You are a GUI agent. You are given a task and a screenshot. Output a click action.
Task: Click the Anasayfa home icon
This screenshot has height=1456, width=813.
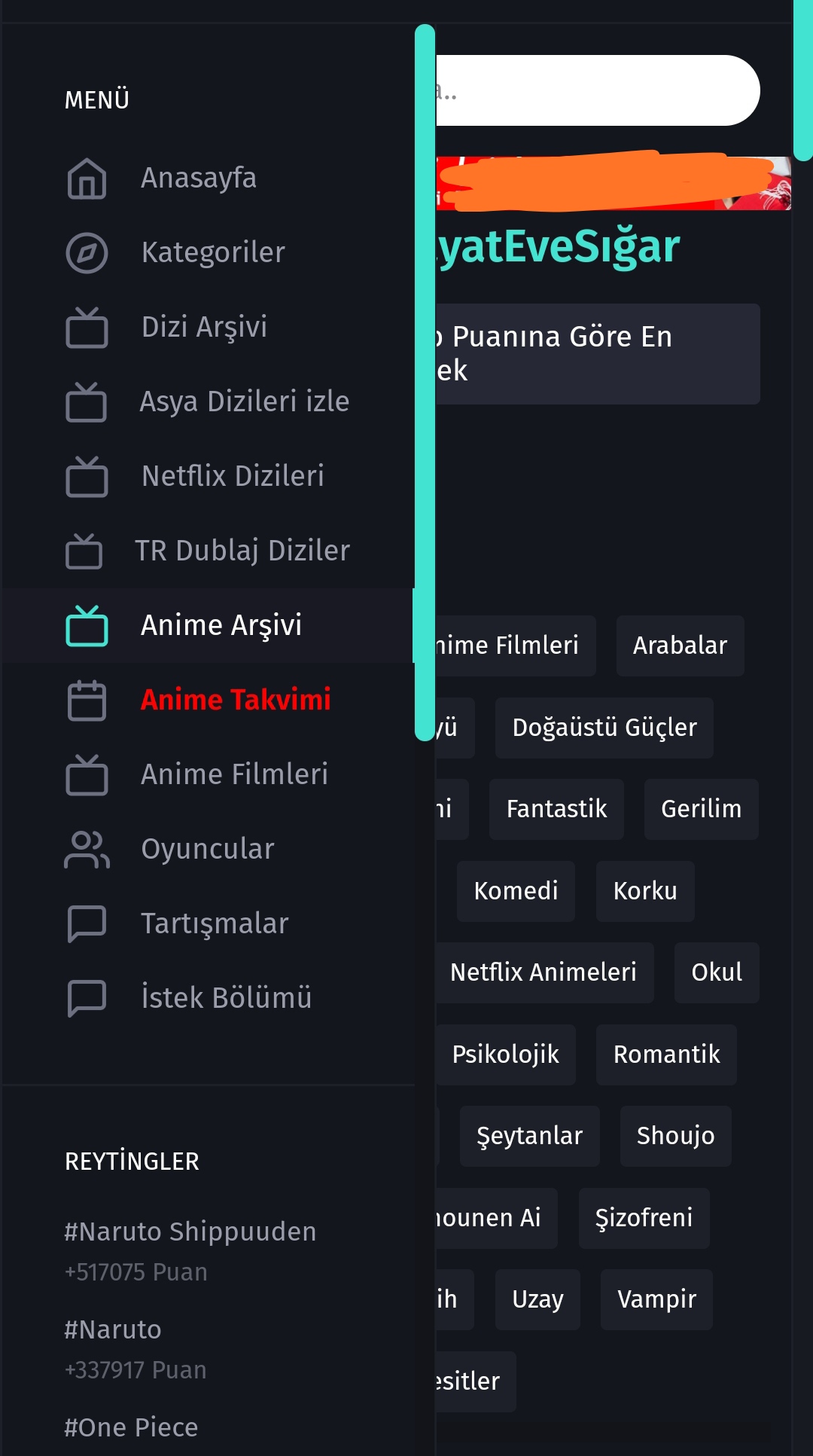[x=87, y=179]
